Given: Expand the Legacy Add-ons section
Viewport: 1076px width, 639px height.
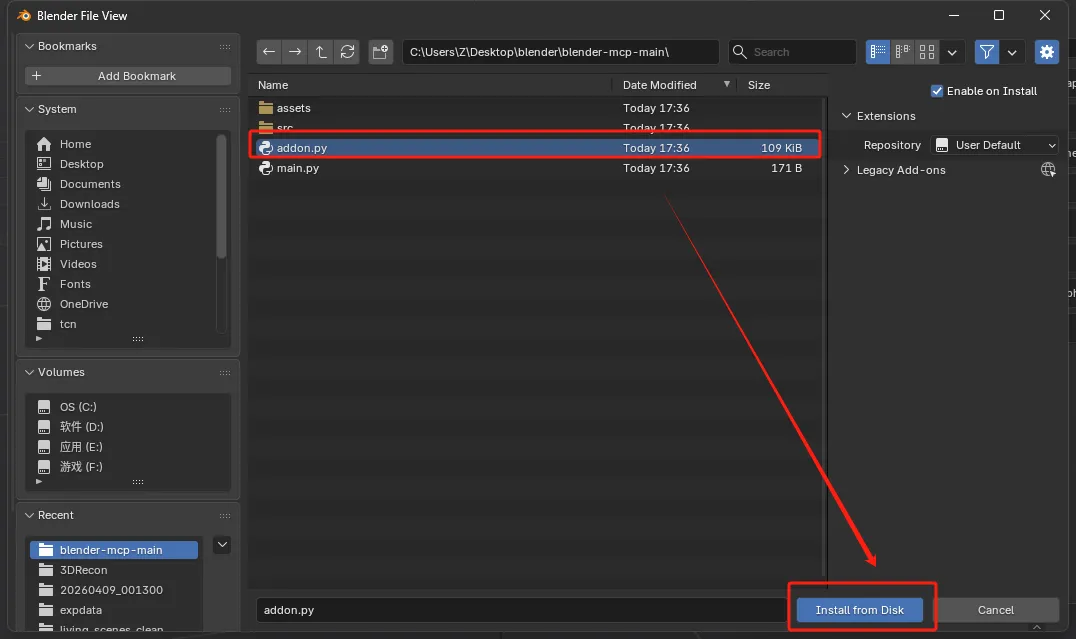Looking at the screenshot, I should tap(846, 170).
